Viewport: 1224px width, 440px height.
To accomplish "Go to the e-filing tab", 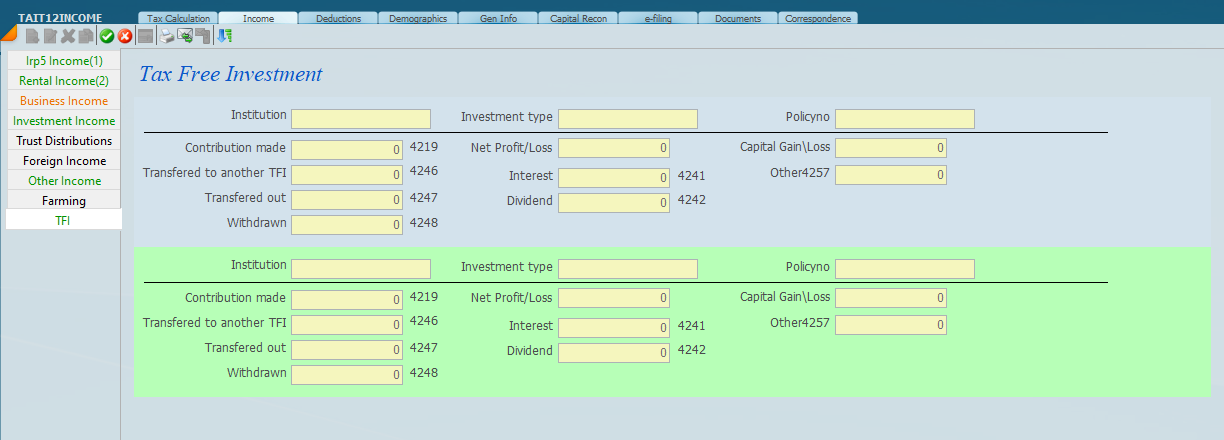I will (x=658, y=18).
